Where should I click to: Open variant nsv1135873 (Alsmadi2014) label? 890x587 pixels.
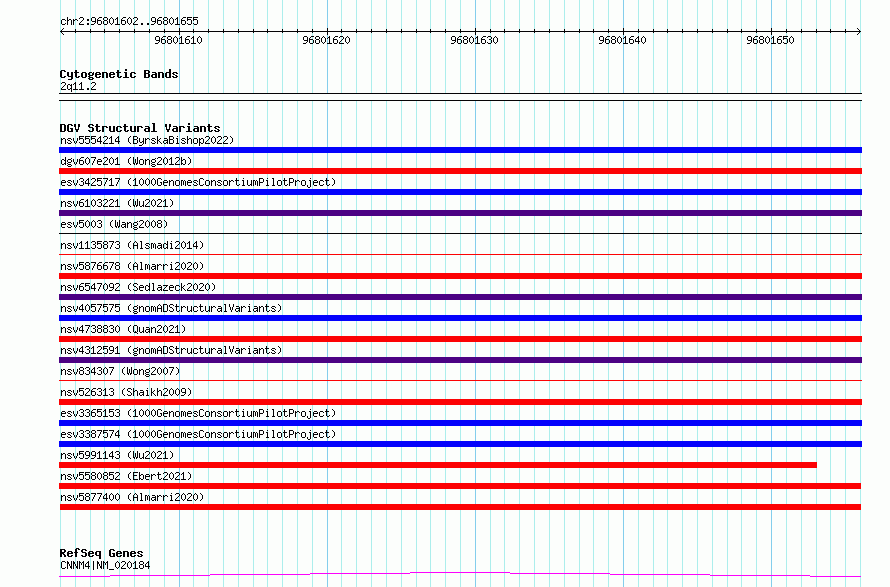coord(132,245)
